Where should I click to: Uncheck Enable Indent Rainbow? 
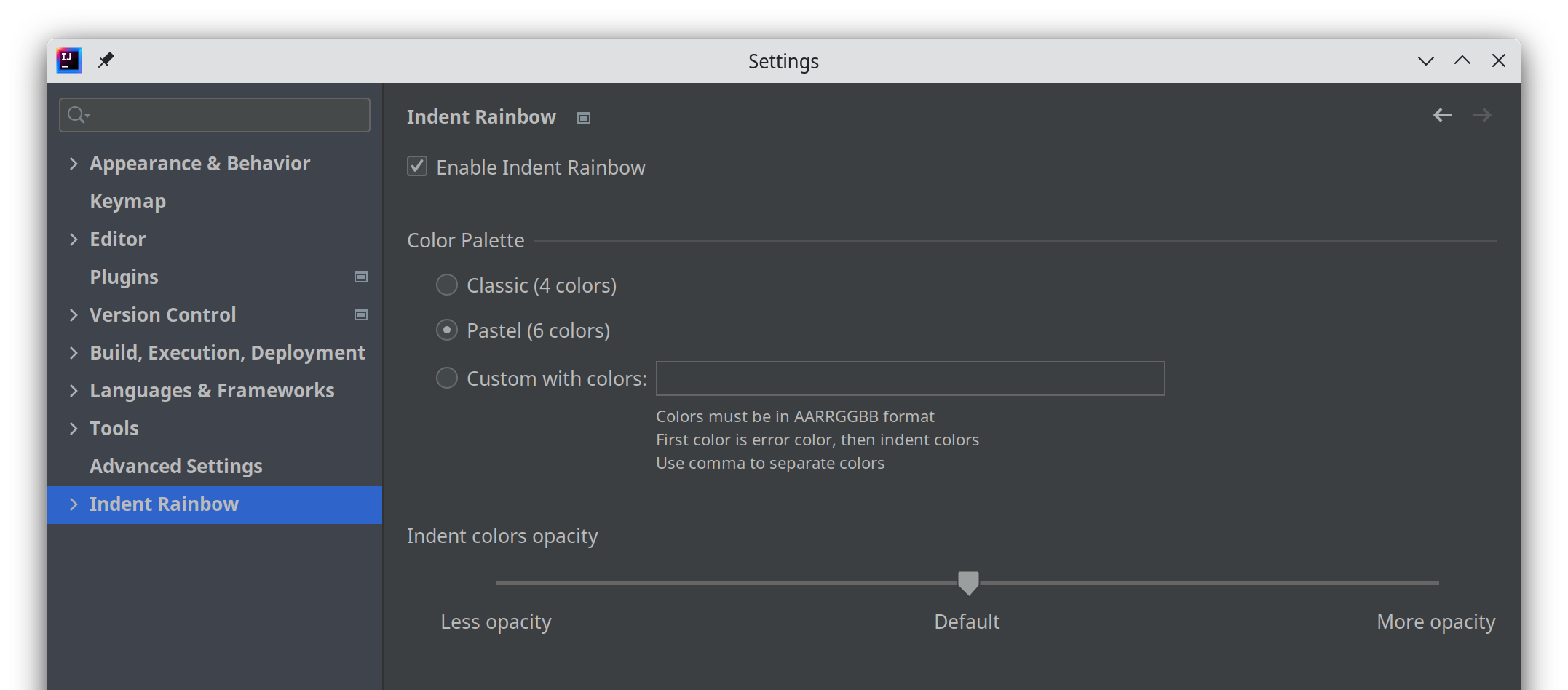coord(416,166)
